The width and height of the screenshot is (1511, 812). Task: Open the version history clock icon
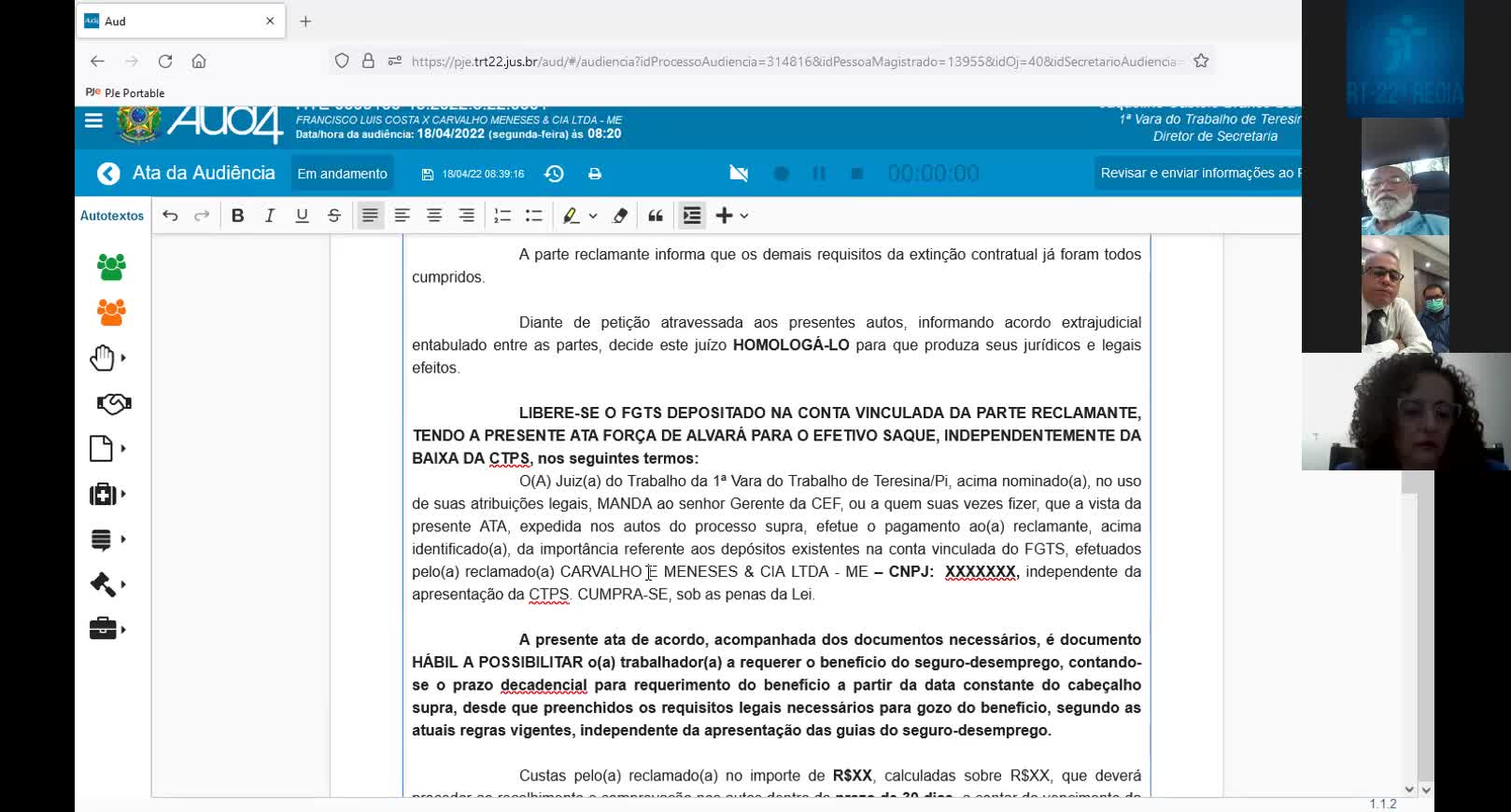[x=554, y=174]
